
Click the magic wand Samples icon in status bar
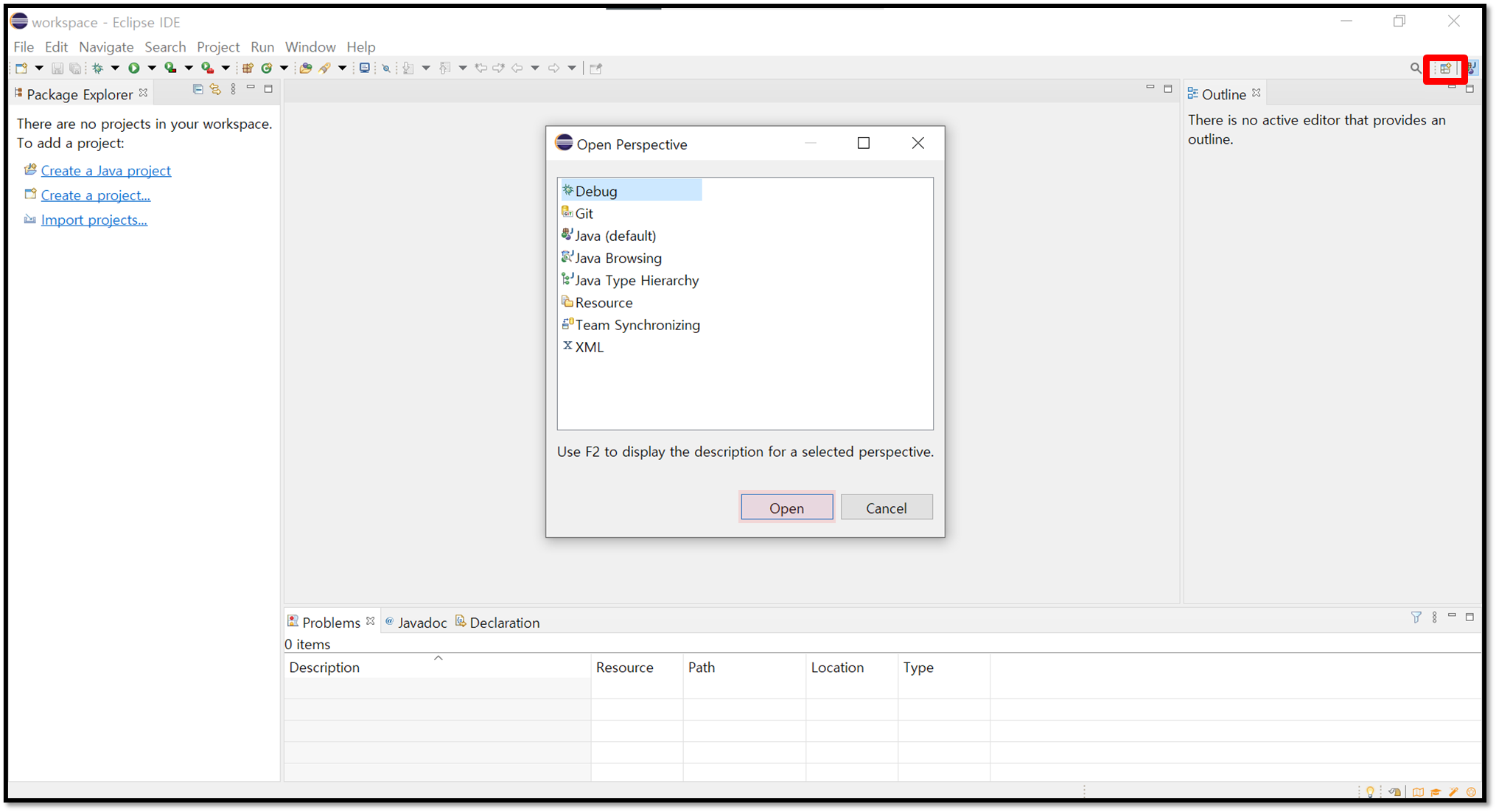click(x=1453, y=792)
